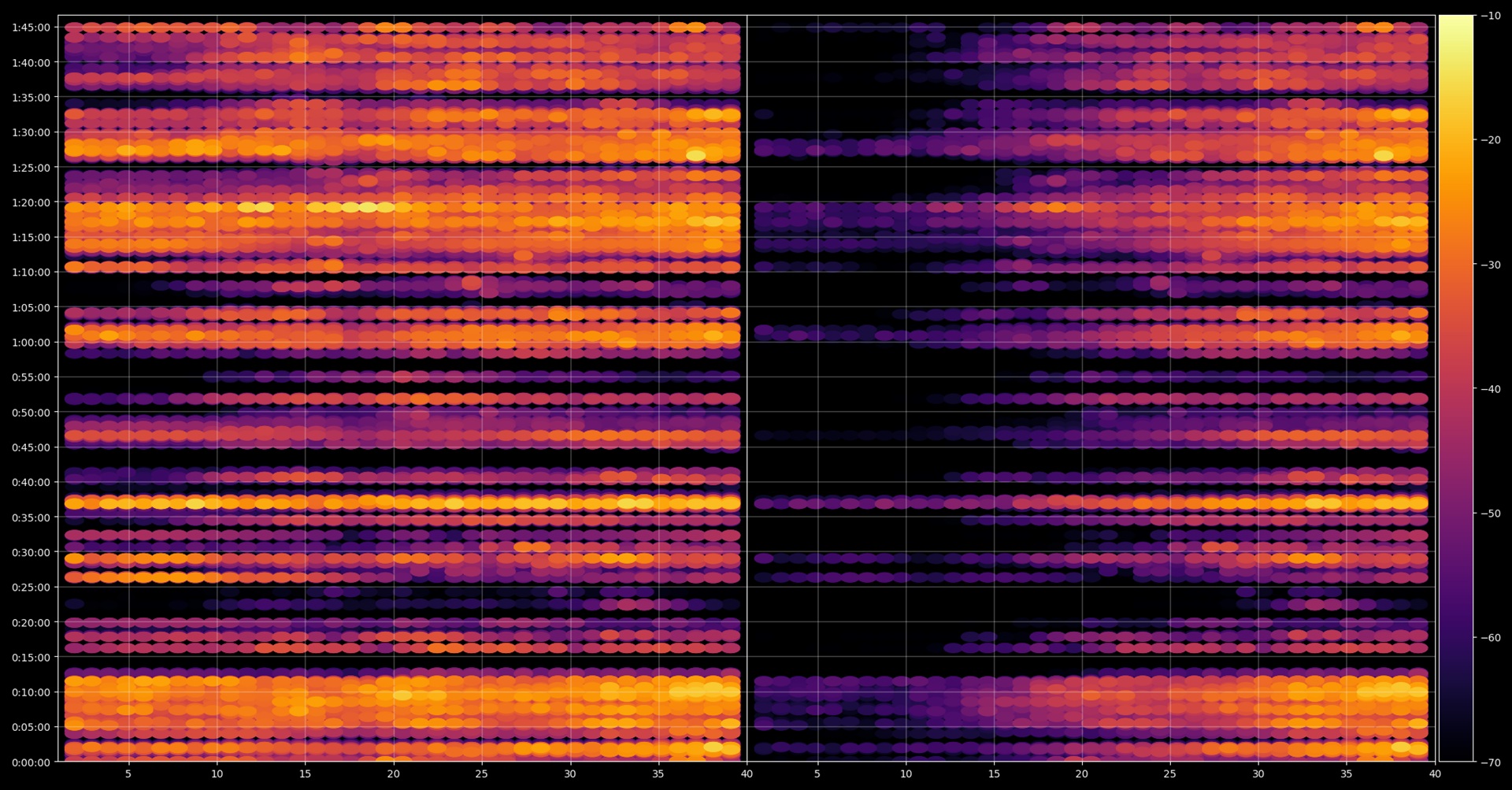Select x-axis tick 20 of right heatmap

tap(1082, 774)
